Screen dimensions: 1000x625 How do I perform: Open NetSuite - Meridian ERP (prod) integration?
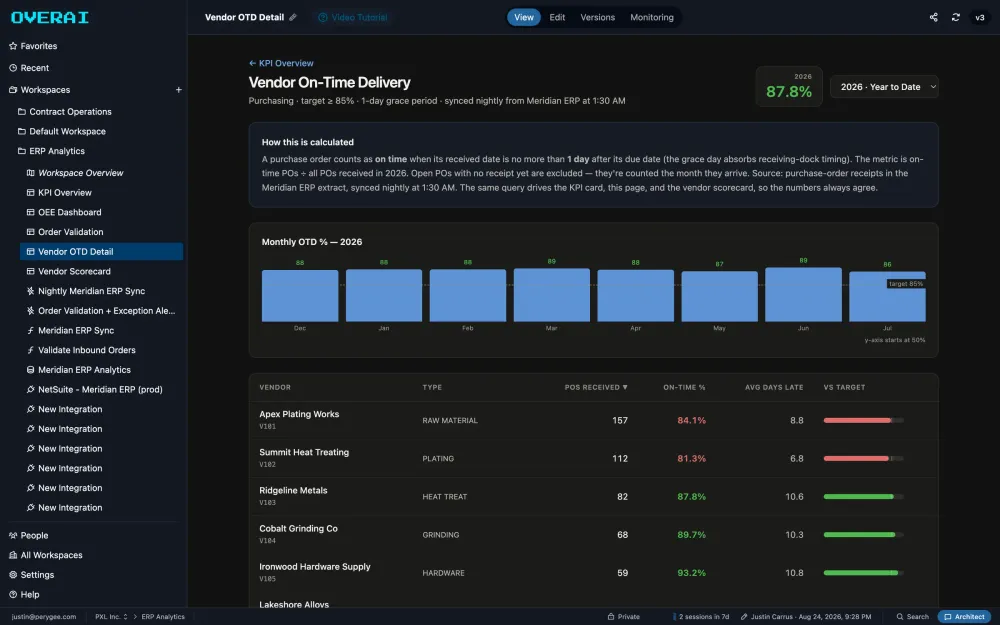(x=94, y=390)
